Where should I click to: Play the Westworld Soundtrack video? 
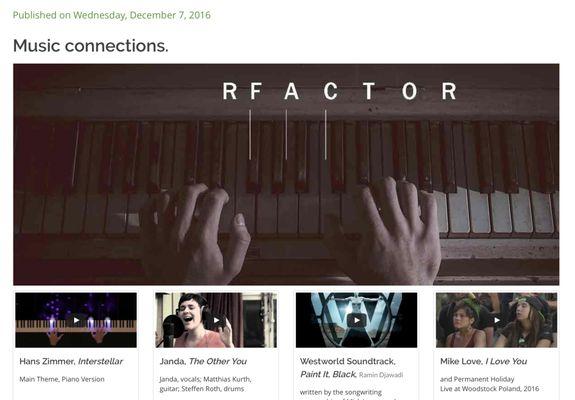coord(356,320)
